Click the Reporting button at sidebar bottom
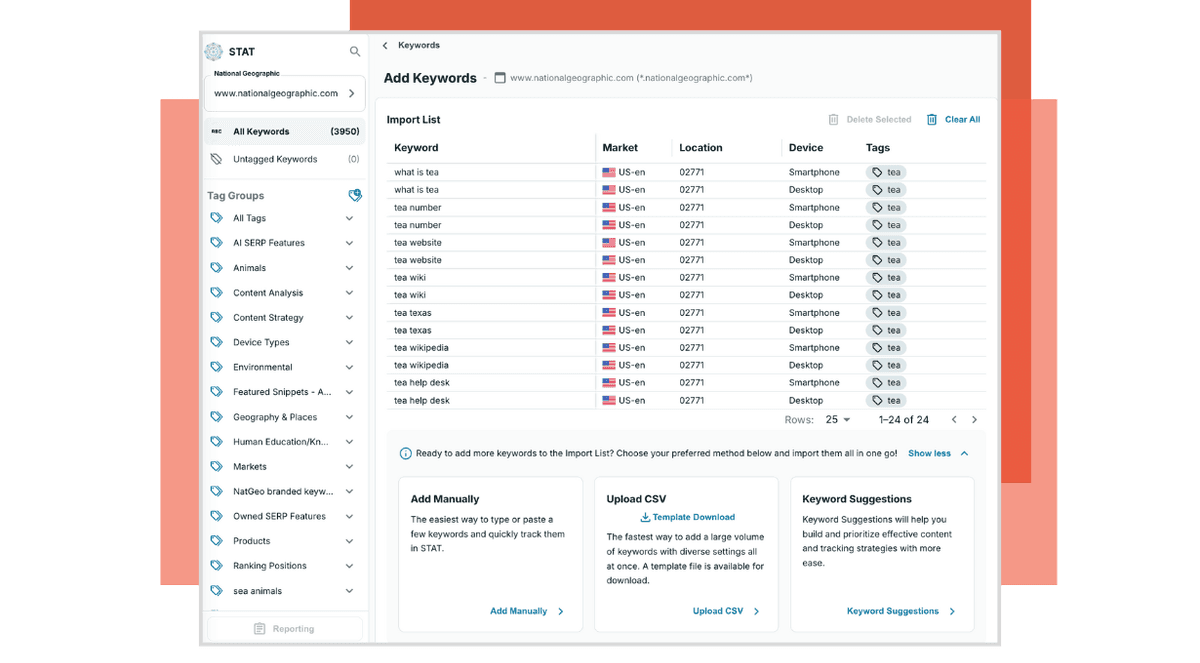Screen dimensions: 1200x663 (x=285, y=629)
